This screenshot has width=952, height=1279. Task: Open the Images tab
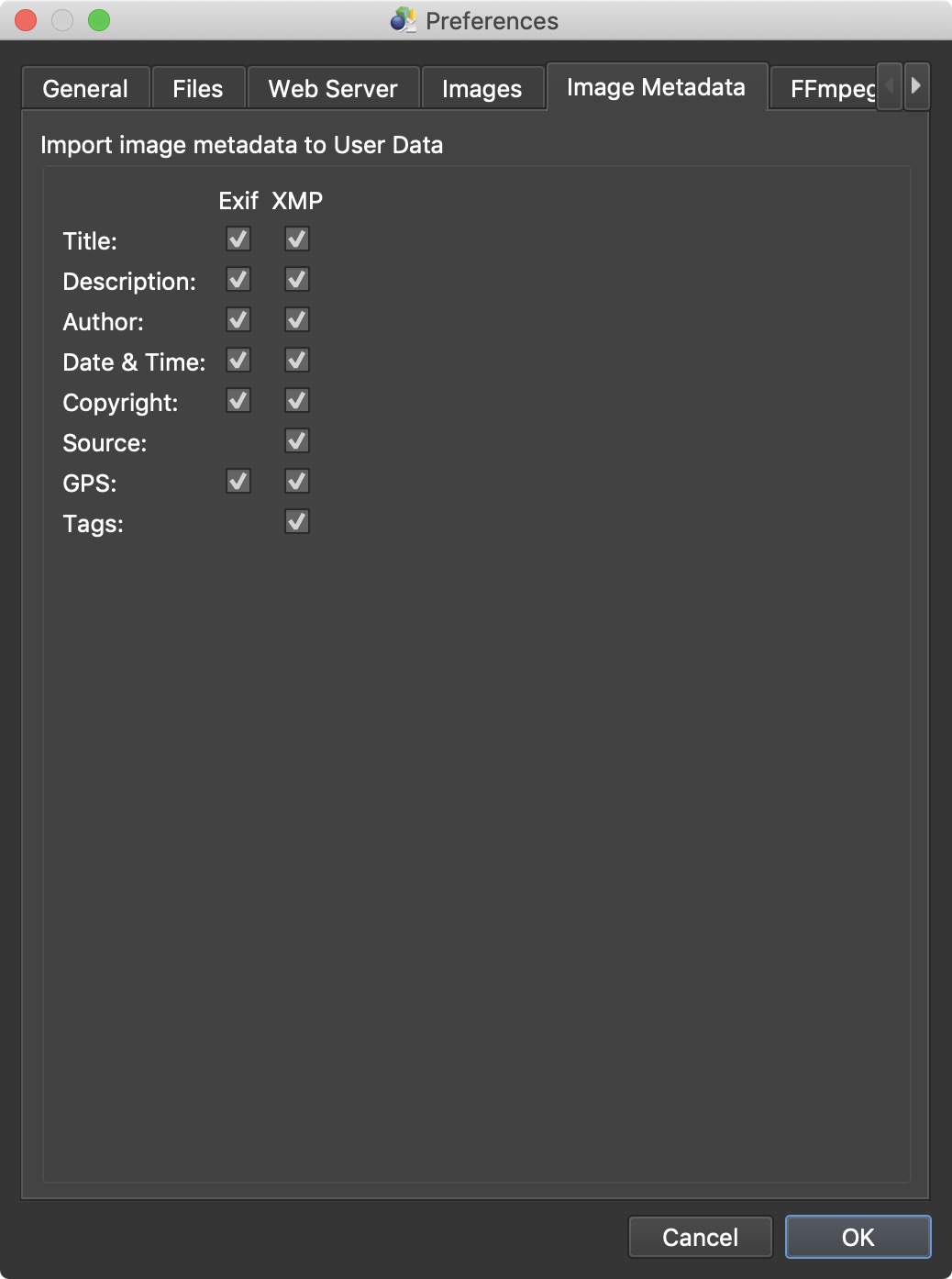(x=482, y=88)
